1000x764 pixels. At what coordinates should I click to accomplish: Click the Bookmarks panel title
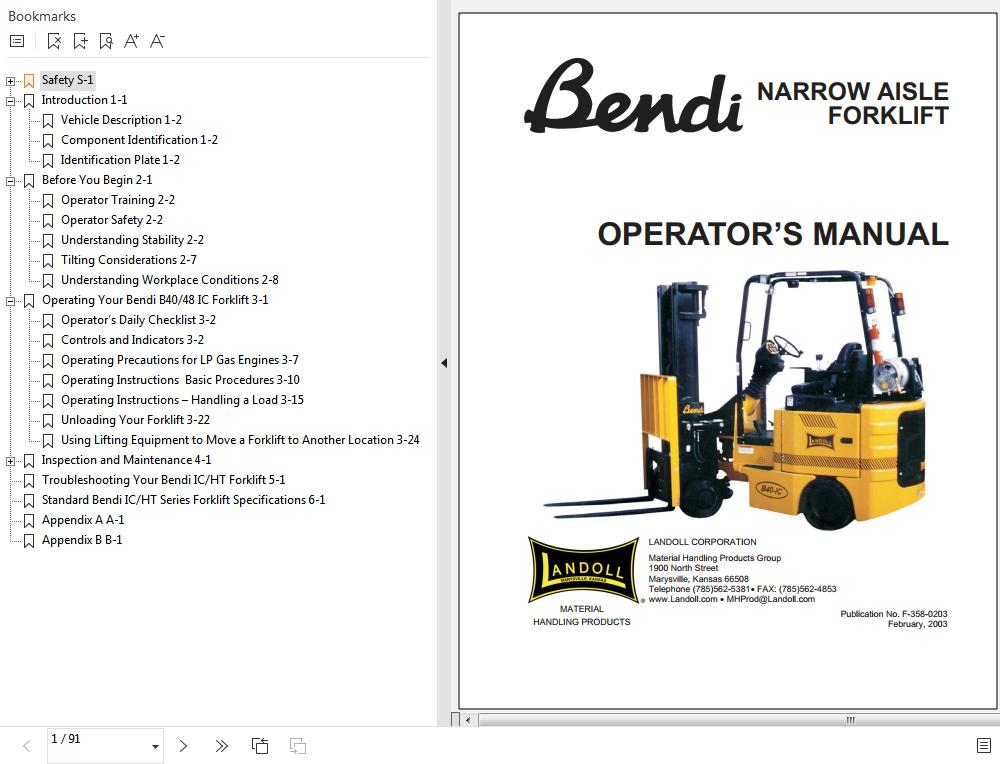click(x=42, y=16)
